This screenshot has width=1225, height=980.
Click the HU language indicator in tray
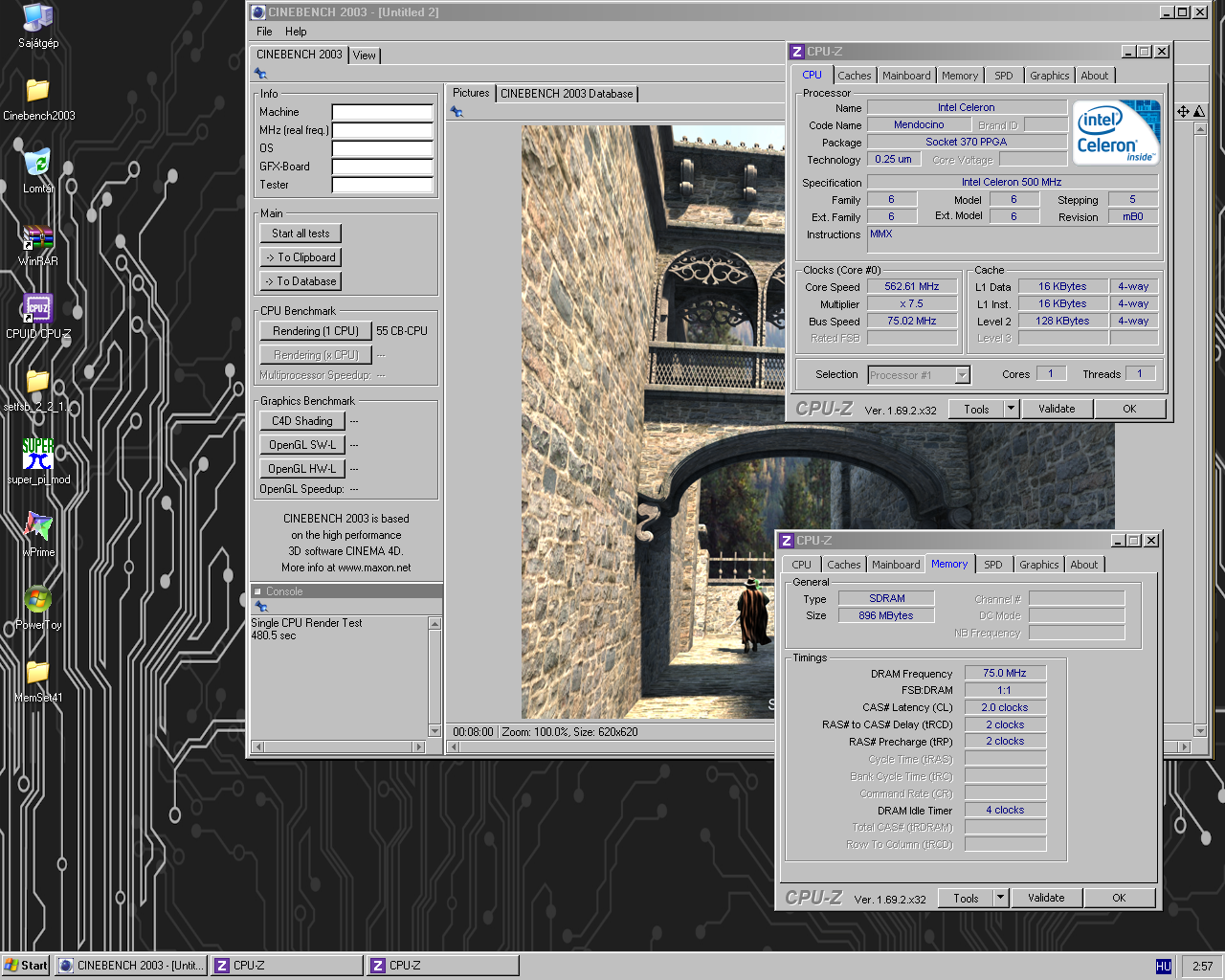[x=1164, y=966]
